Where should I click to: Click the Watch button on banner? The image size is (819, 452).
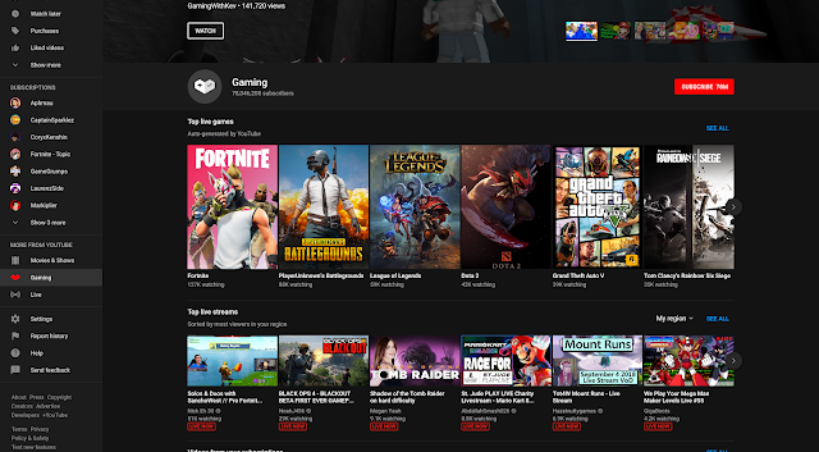(205, 31)
